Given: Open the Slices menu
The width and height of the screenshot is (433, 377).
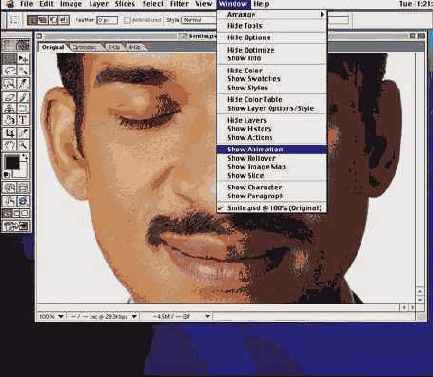Looking at the screenshot, I should [x=125, y=4].
